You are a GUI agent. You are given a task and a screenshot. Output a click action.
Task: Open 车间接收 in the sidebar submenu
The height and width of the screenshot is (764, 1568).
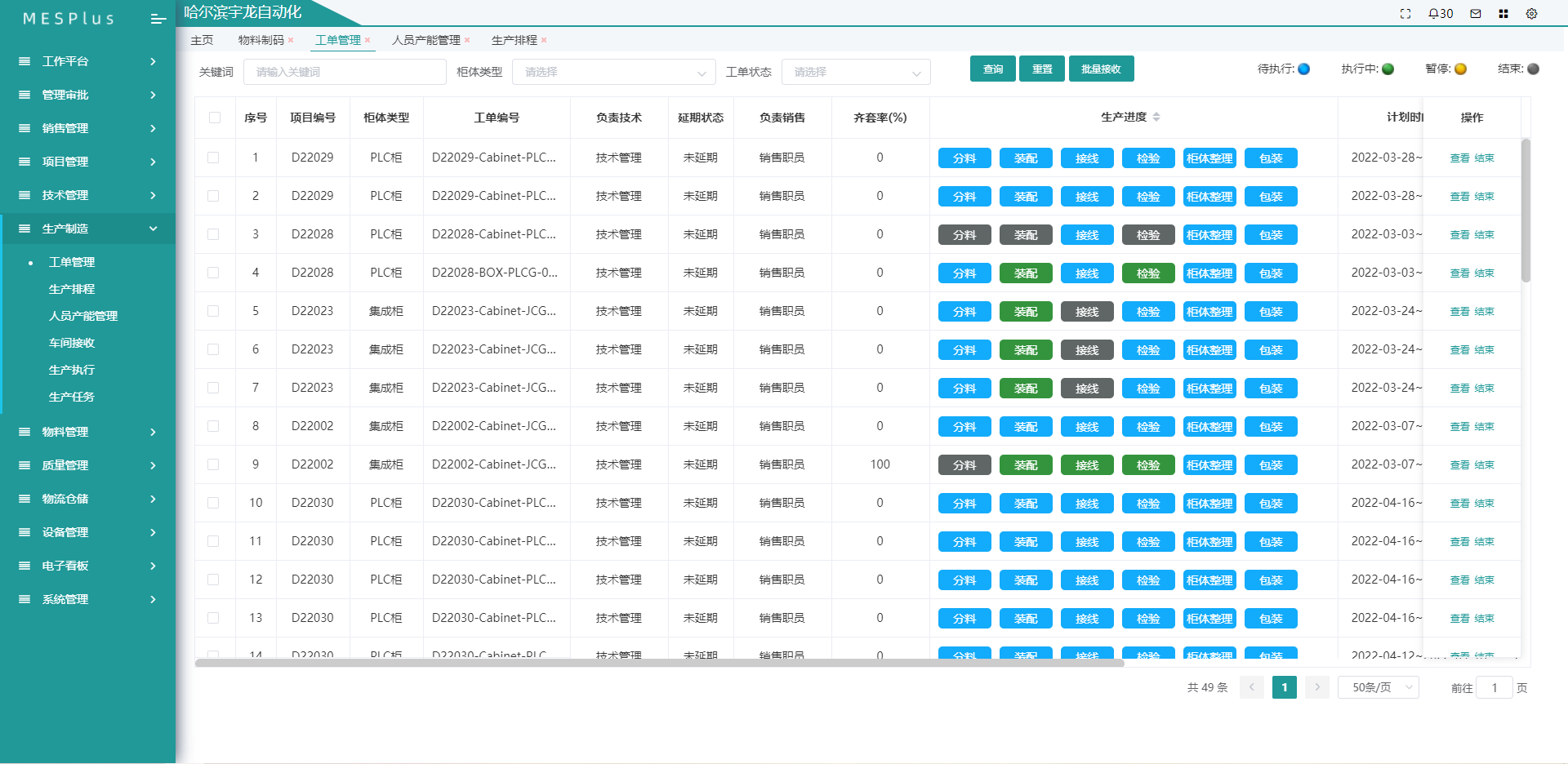[x=72, y=343]
